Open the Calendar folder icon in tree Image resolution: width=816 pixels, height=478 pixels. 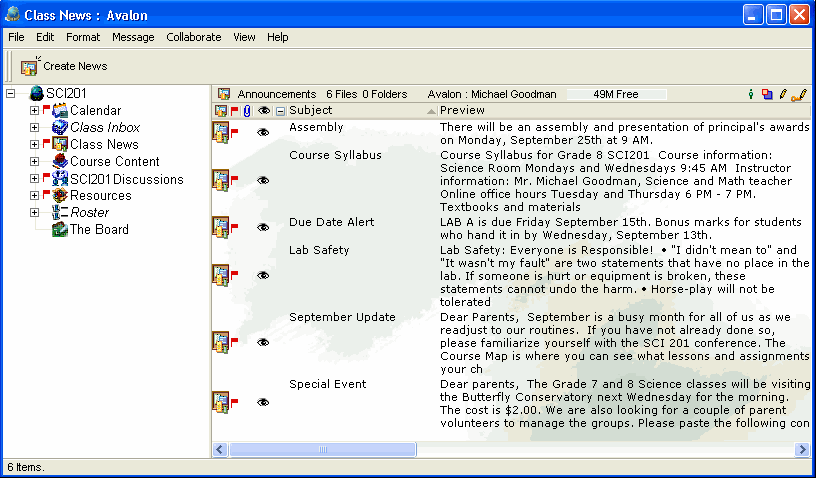pyautogui.click(x=60, y=111)
